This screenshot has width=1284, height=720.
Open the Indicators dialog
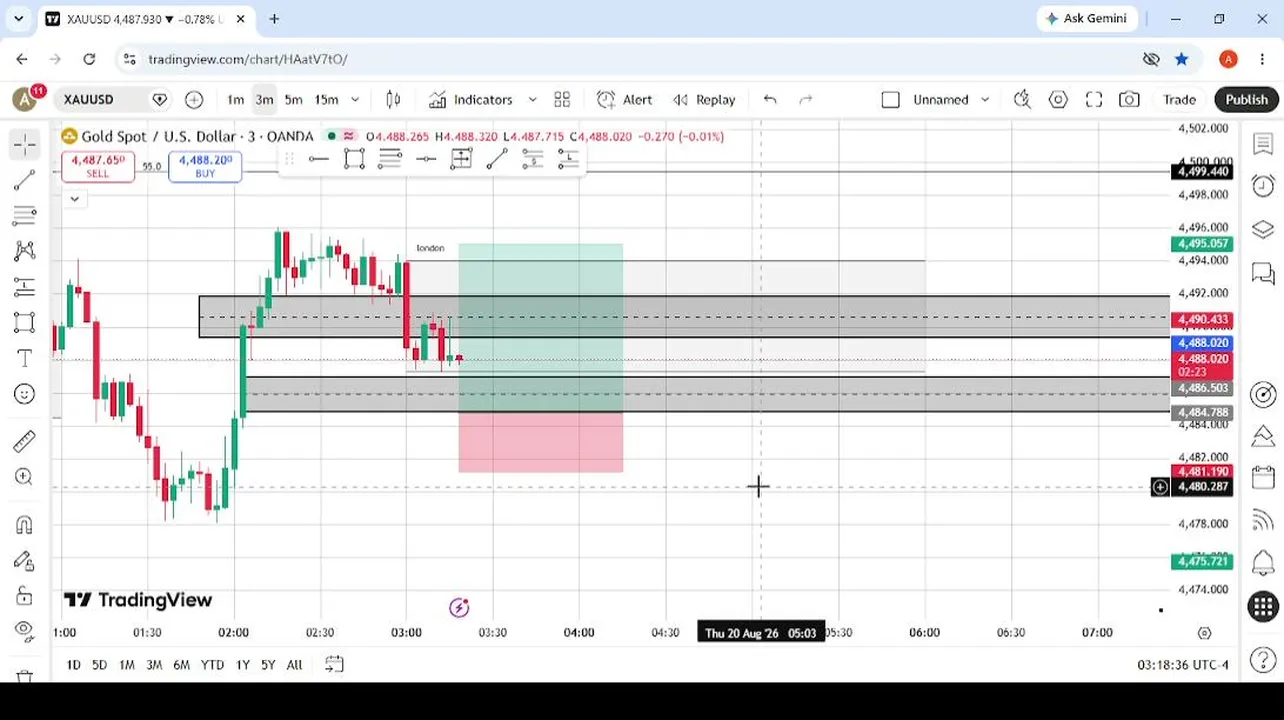tap(471, 99)
